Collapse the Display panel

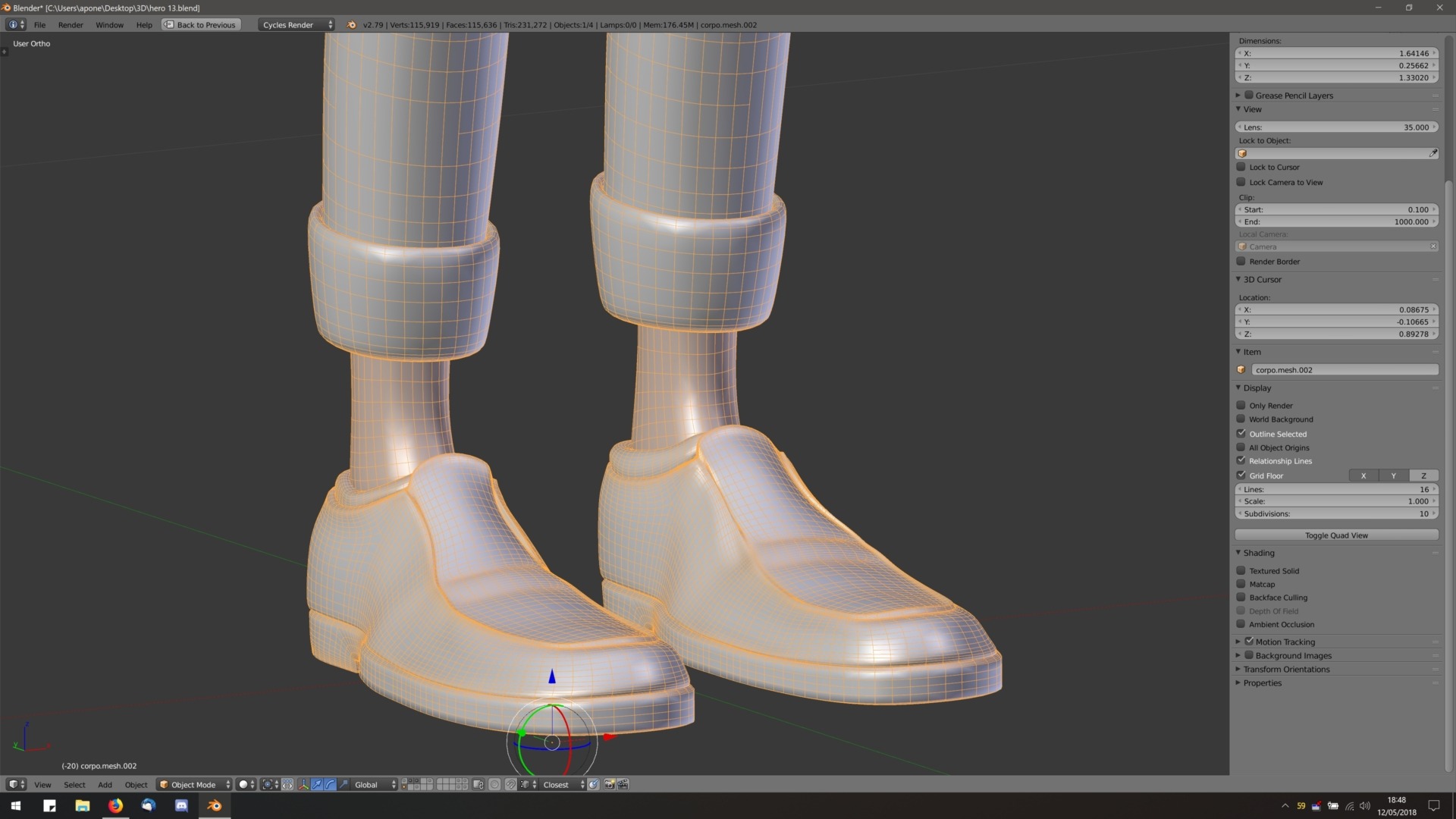tap(1238, 388)
